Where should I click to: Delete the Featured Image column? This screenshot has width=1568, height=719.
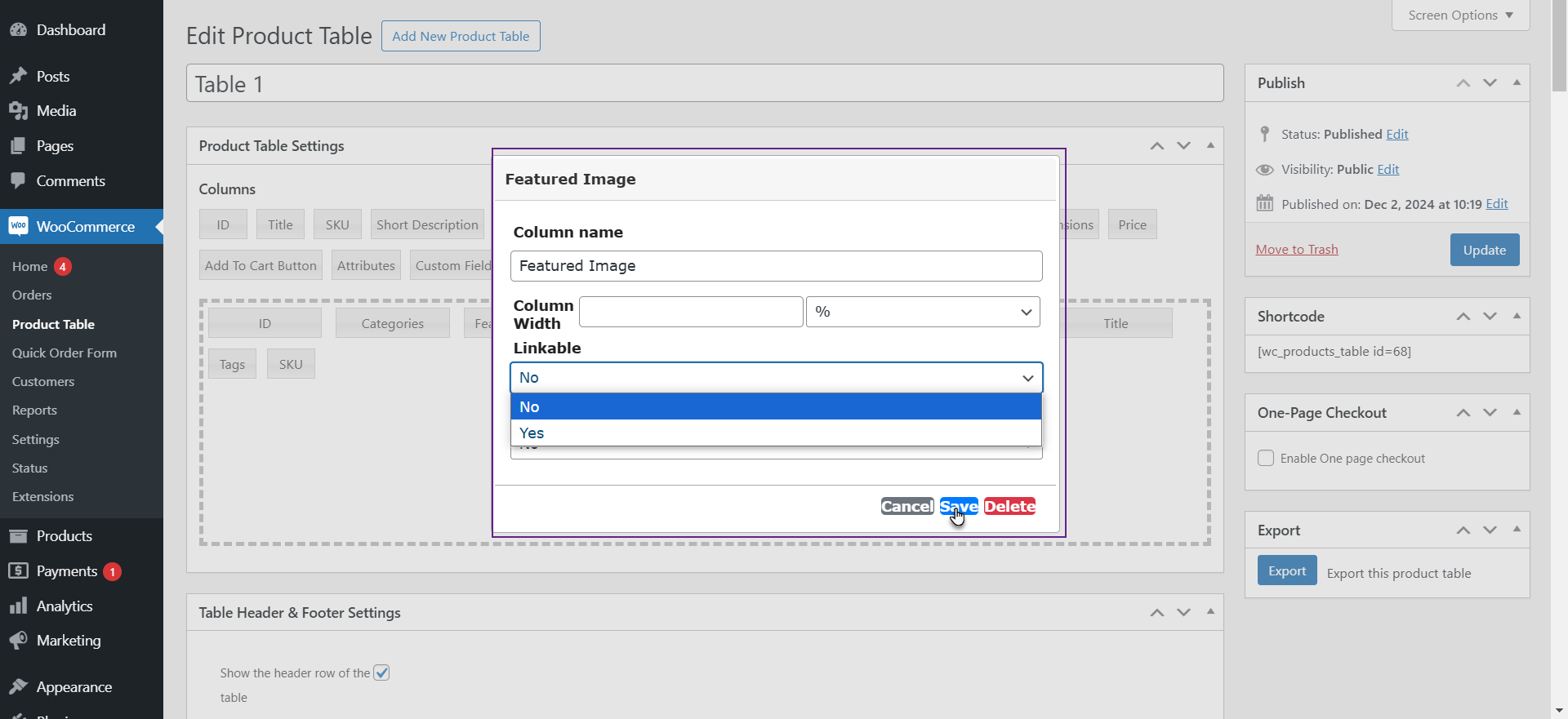pos(1009,507)
